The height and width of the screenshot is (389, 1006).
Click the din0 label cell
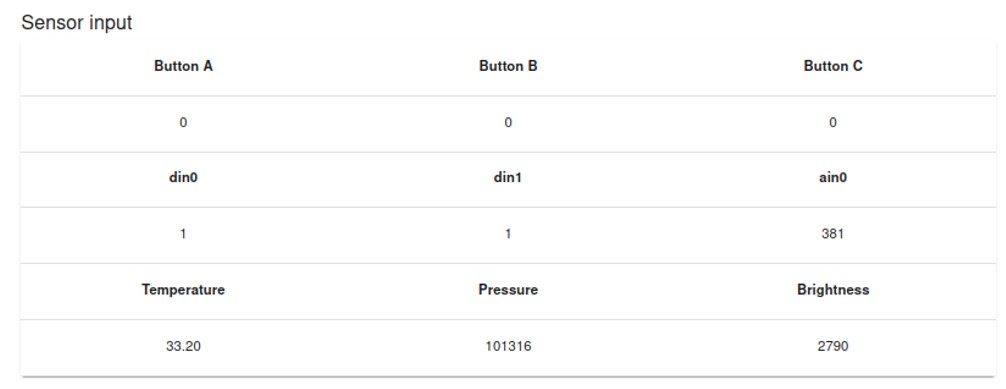pyautogui.click(x=183, y=178)
